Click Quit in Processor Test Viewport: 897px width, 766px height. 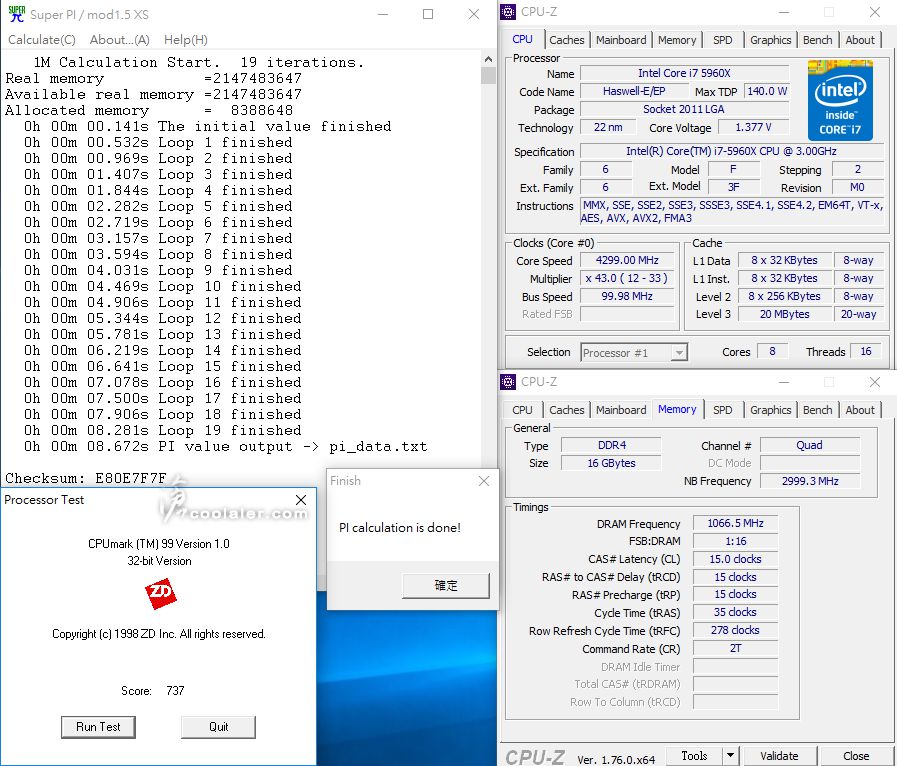coord(219,727)
